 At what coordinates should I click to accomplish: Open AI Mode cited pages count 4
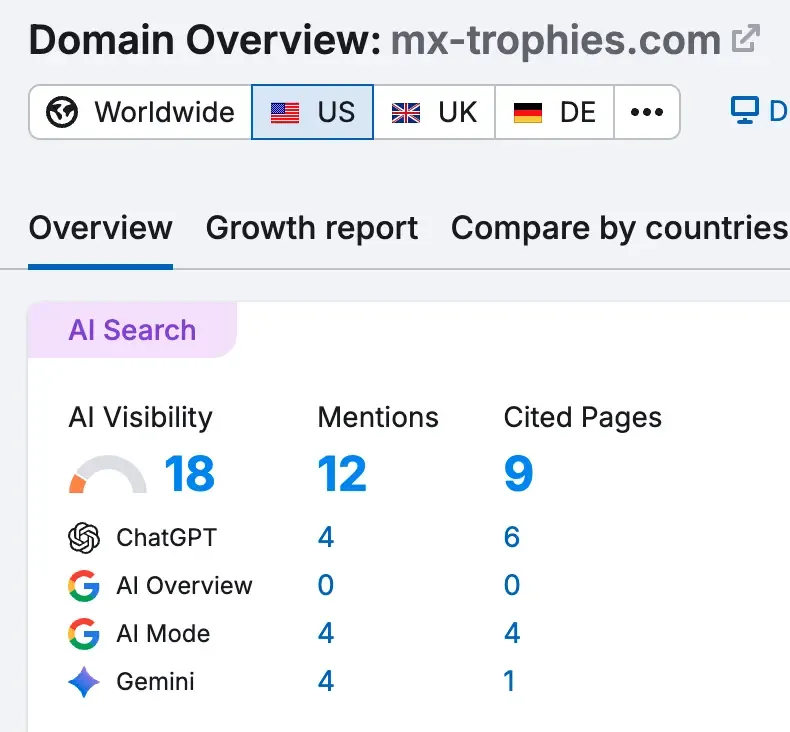coord(512,633)
